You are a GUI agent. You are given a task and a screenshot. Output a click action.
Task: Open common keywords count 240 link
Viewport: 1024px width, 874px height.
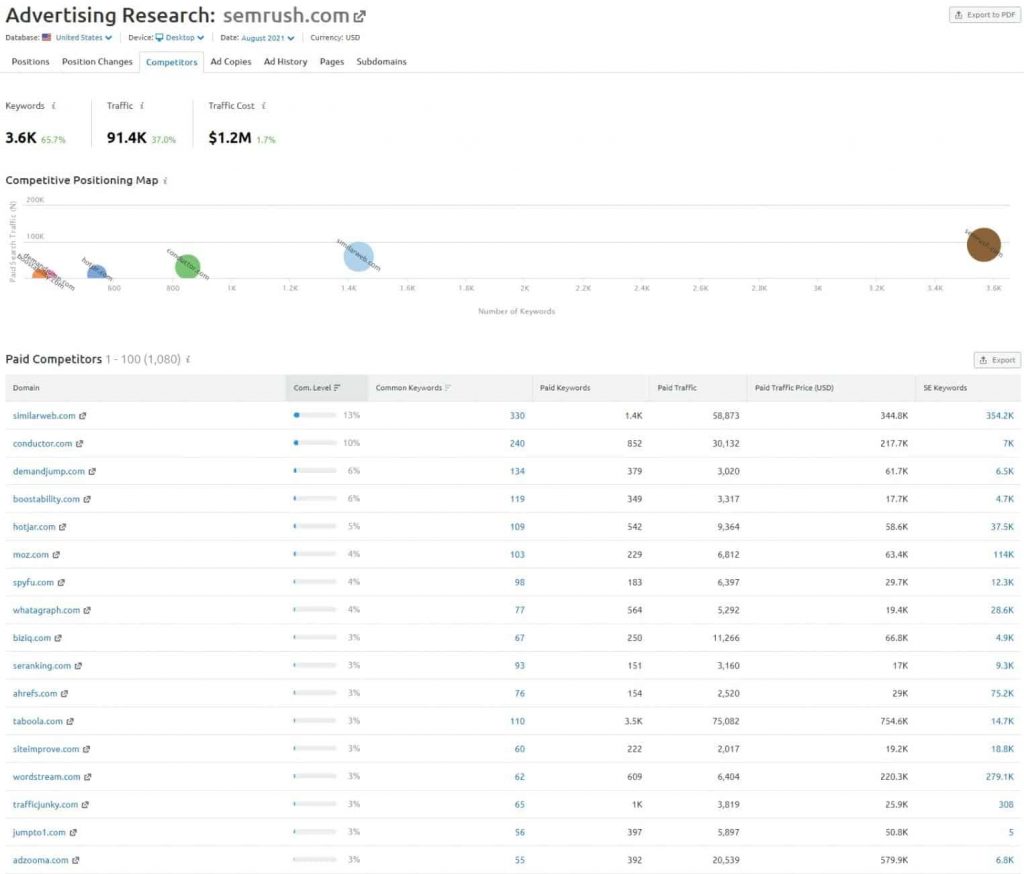pos(517,444)
